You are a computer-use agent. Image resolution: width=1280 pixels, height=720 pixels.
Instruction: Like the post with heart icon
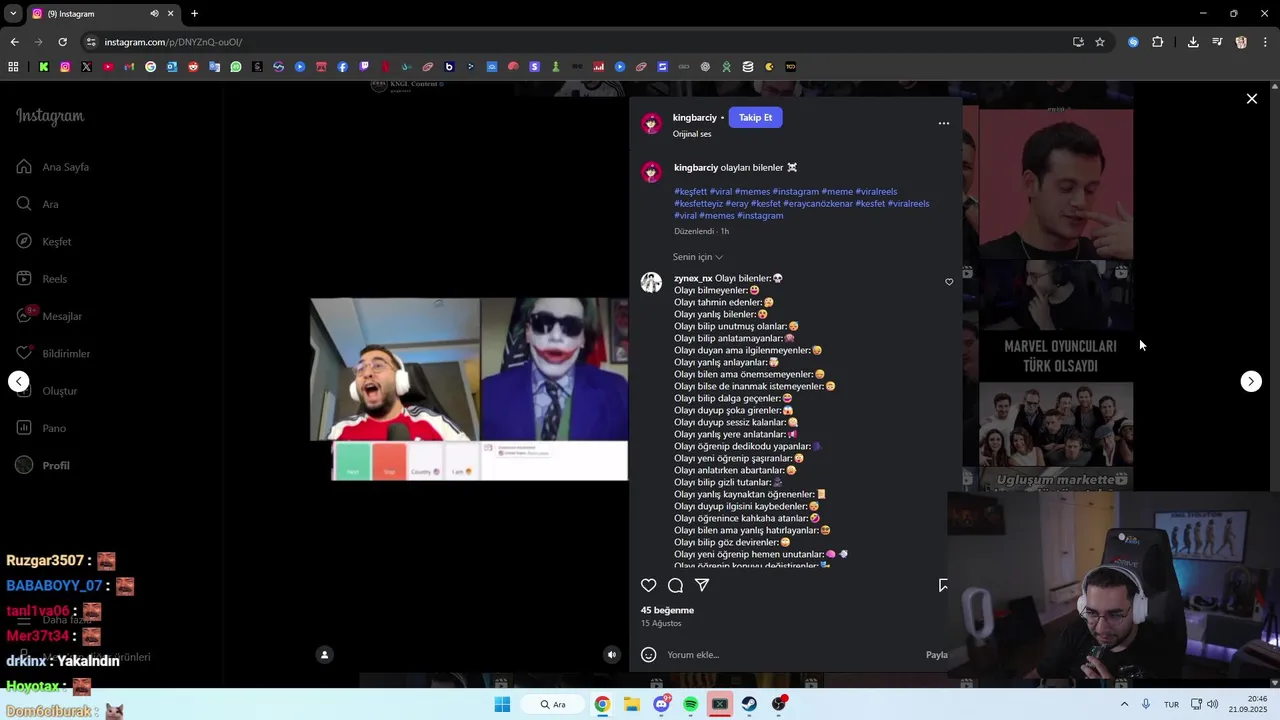[648, 586]
